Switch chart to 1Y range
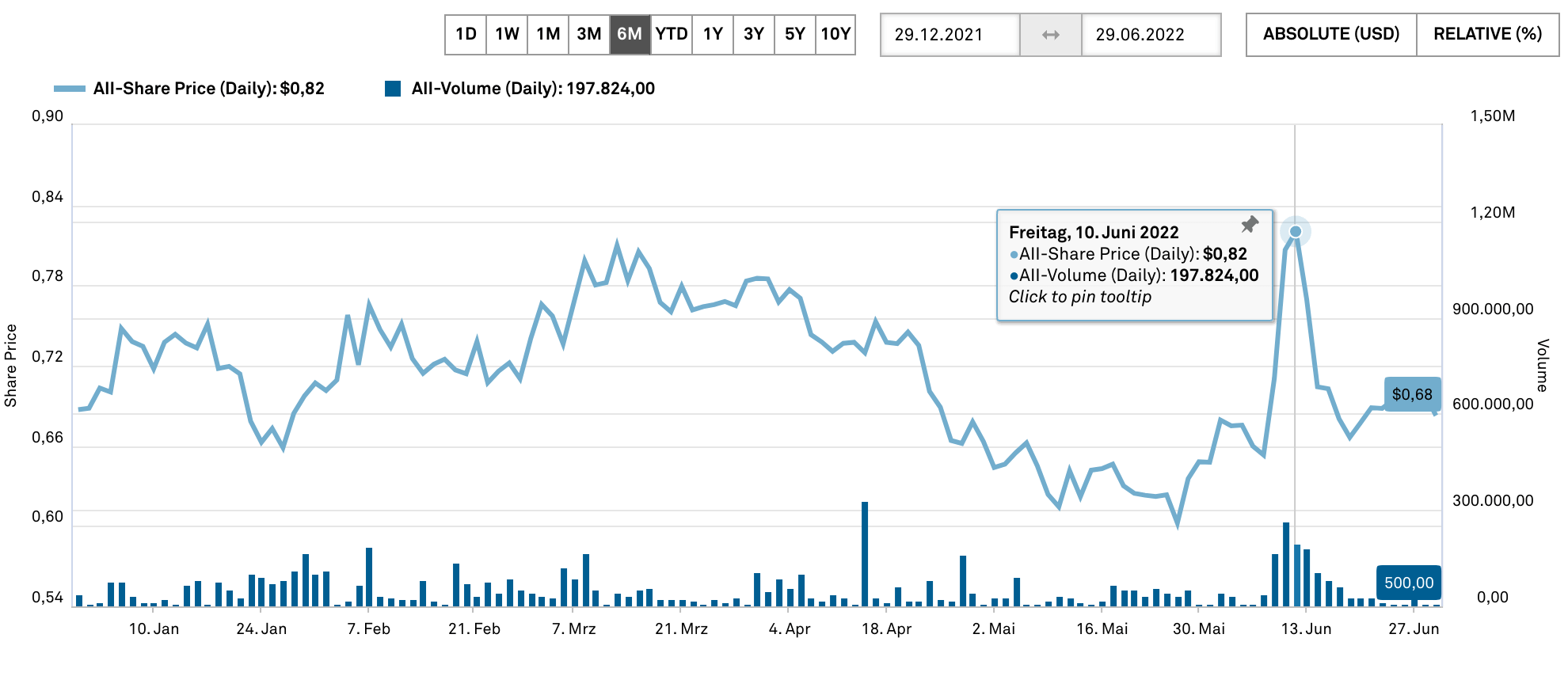Screen dimensions: 1568x676 [x=713, y=34]
